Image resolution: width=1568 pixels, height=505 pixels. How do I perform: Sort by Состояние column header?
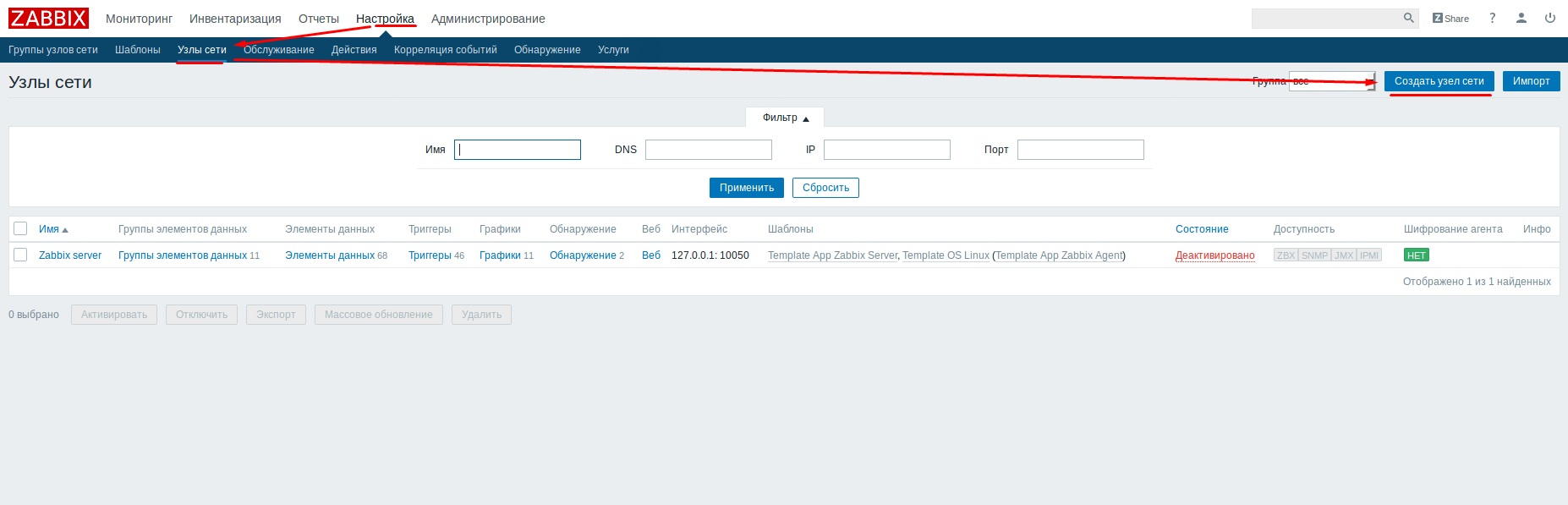point(1202,229)
